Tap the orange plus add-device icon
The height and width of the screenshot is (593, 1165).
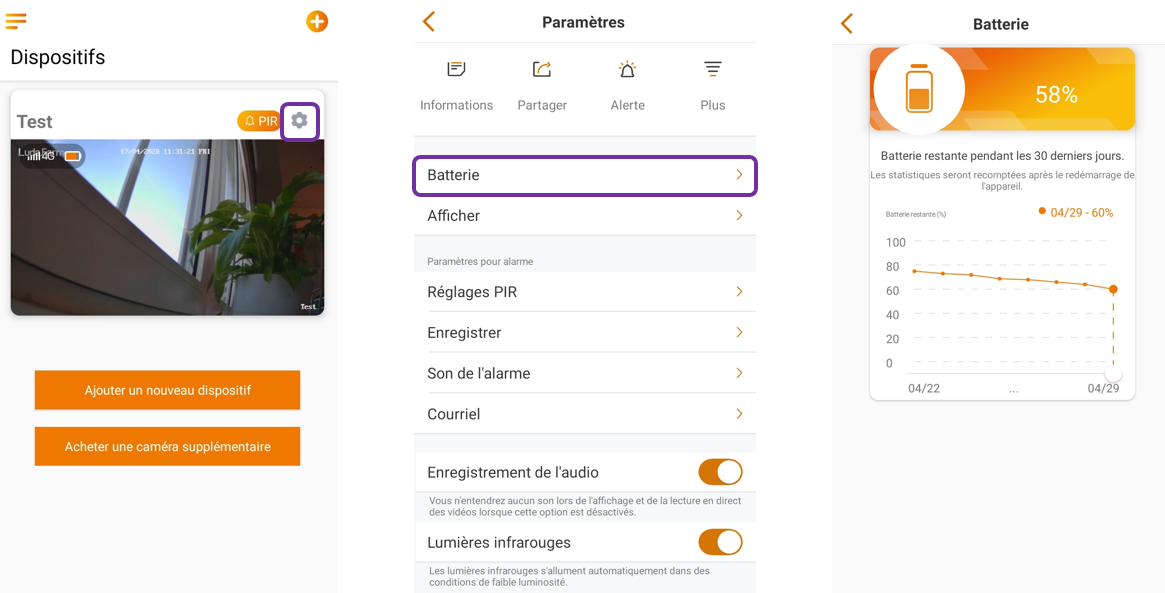317,22
